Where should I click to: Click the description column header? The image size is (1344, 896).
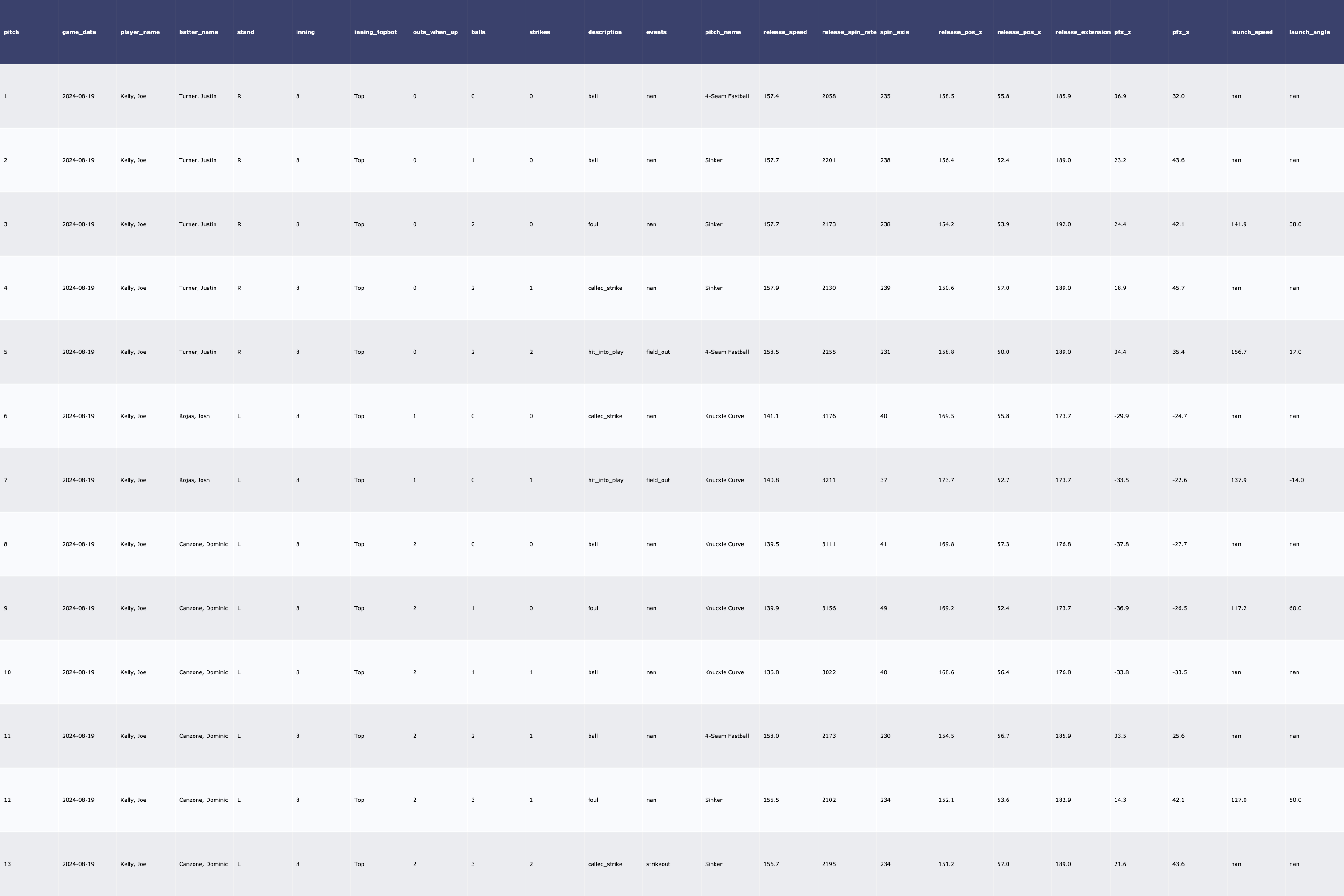click(604, 32)
